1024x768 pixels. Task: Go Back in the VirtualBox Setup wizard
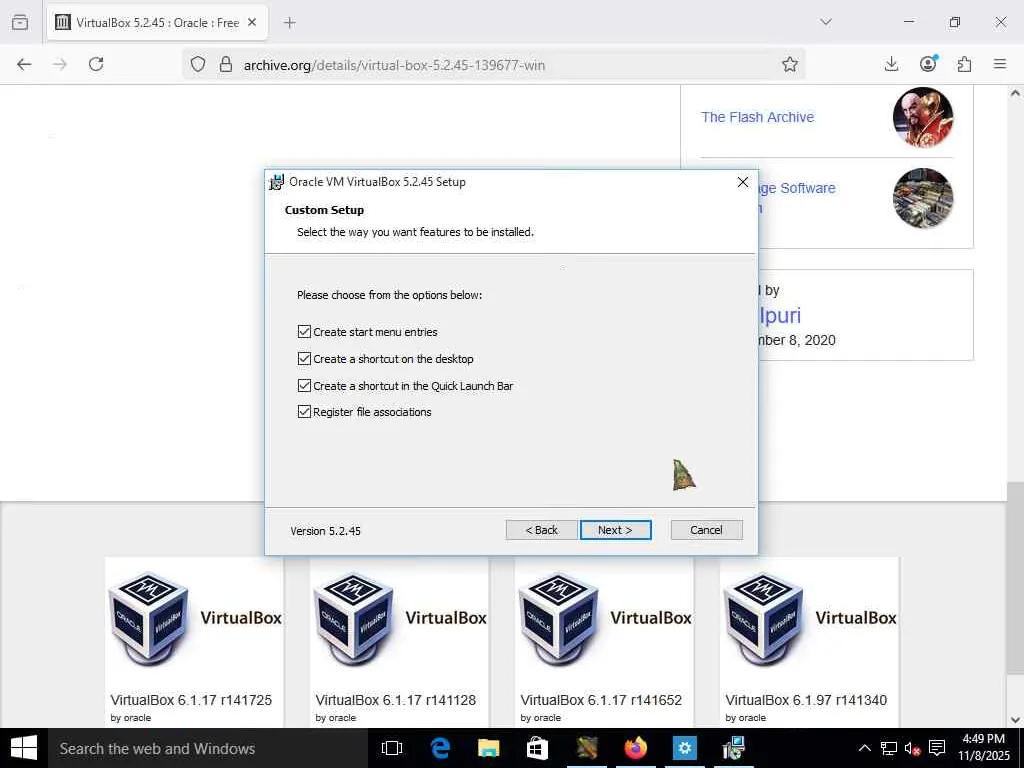[x=541, y=530]
